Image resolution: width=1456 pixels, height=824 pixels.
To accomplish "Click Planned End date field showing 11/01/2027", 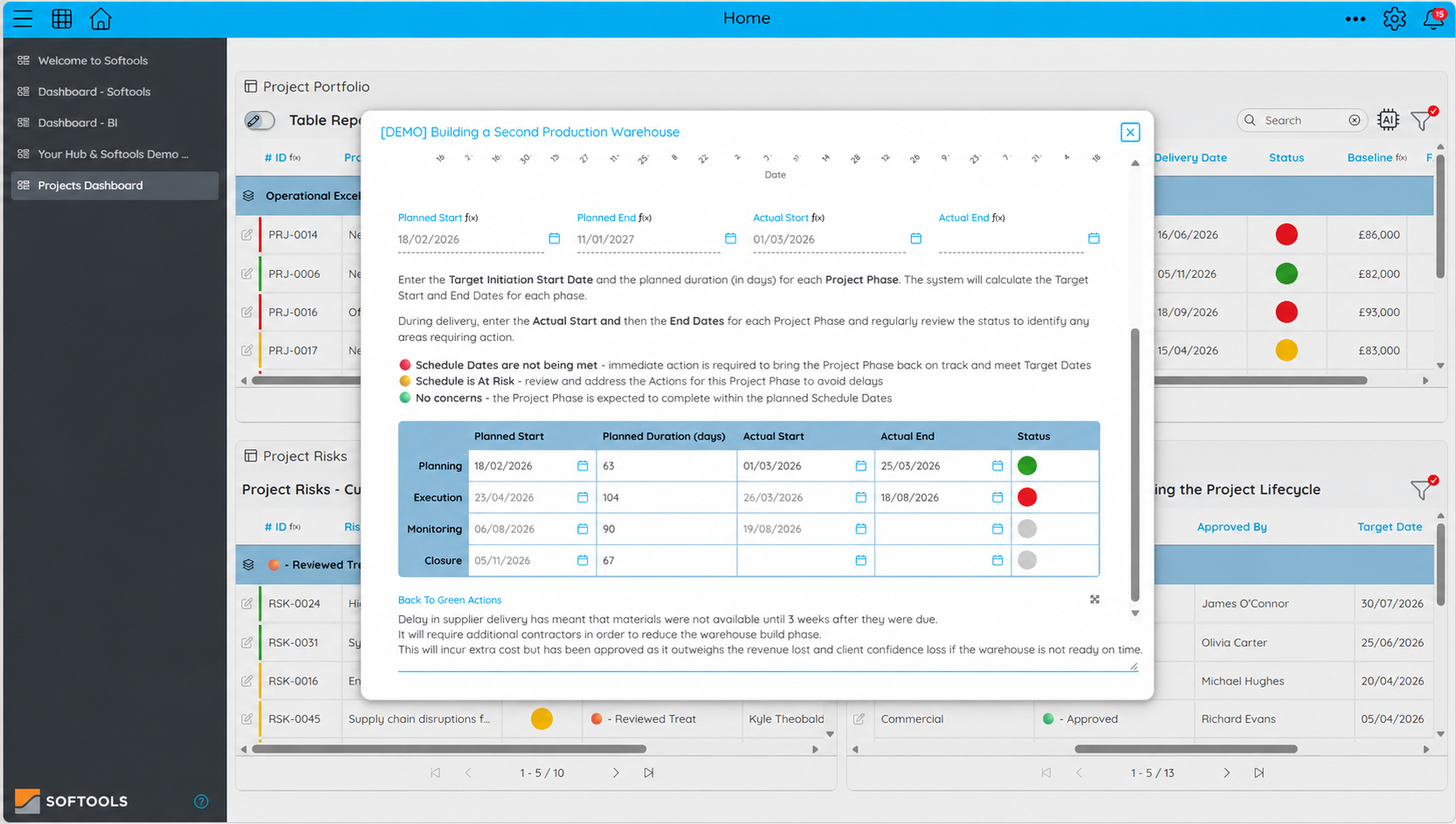I will 649,239.
